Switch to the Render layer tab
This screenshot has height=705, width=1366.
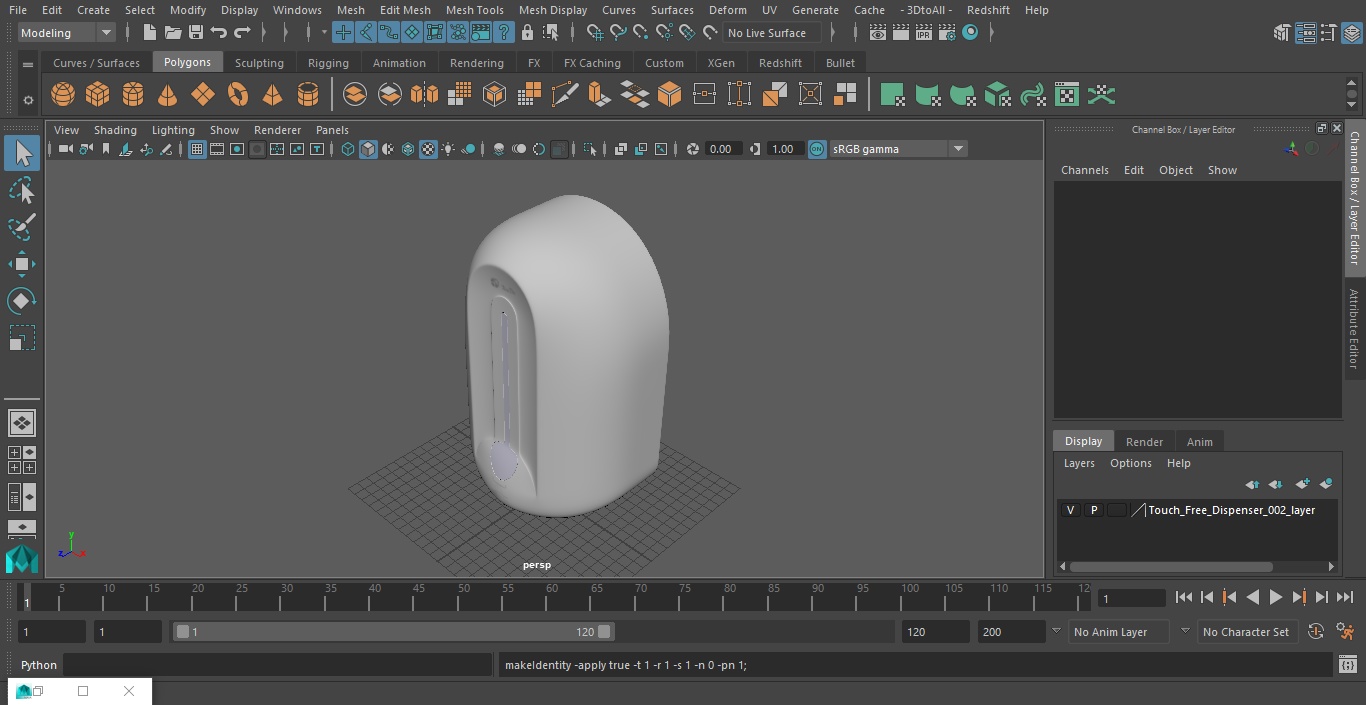1144,442
